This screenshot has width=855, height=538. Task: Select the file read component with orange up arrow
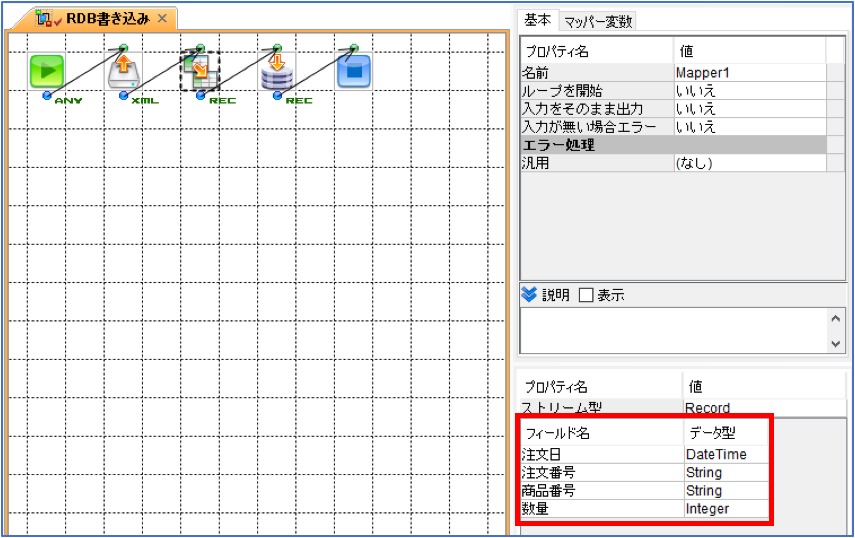[124, 71]
